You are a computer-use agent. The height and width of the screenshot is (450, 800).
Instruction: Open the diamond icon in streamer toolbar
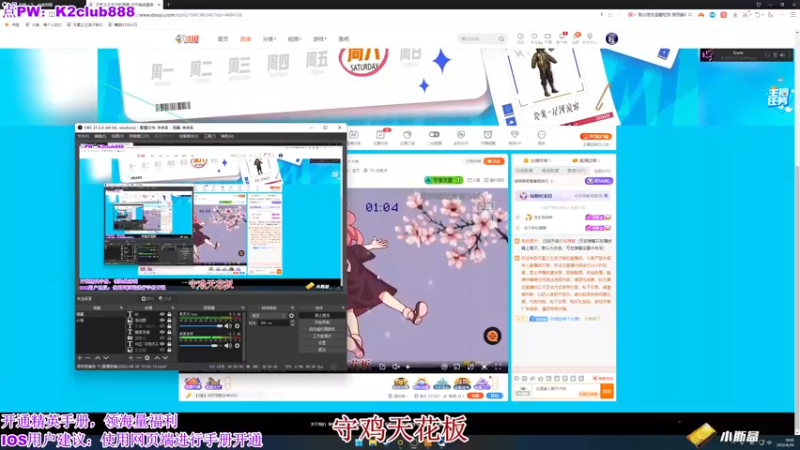pyautogui.click(x=514, y=135)
